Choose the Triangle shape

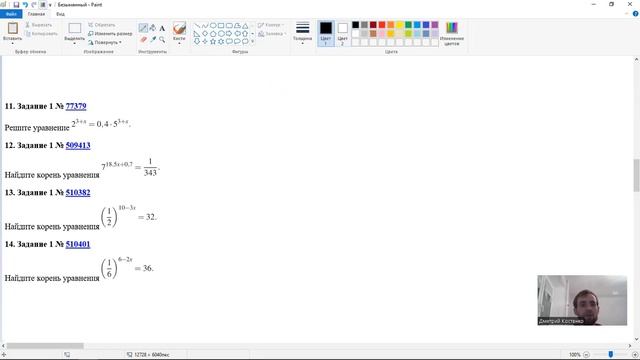click(245, 25)
